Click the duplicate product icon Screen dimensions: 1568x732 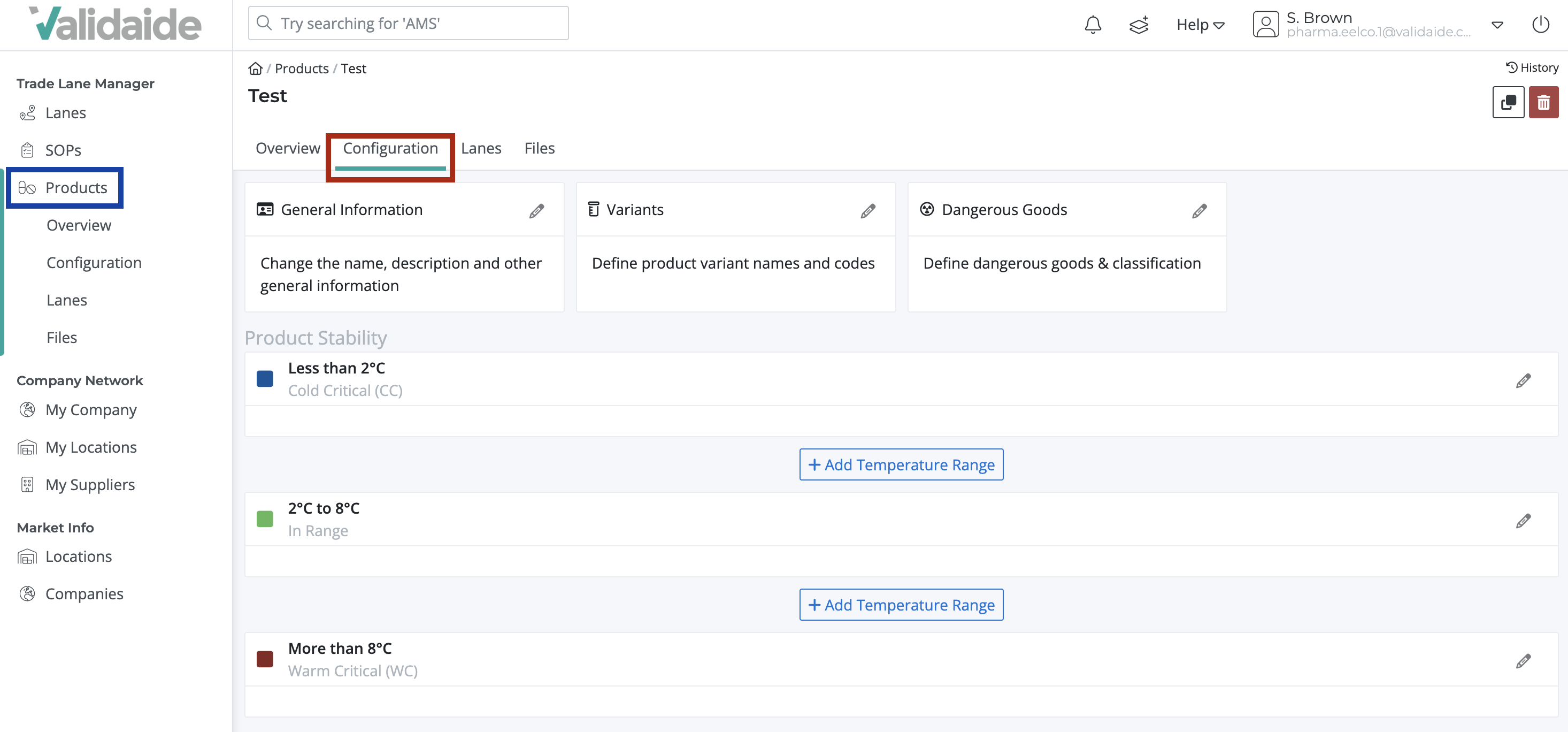tap(1508, 102)
